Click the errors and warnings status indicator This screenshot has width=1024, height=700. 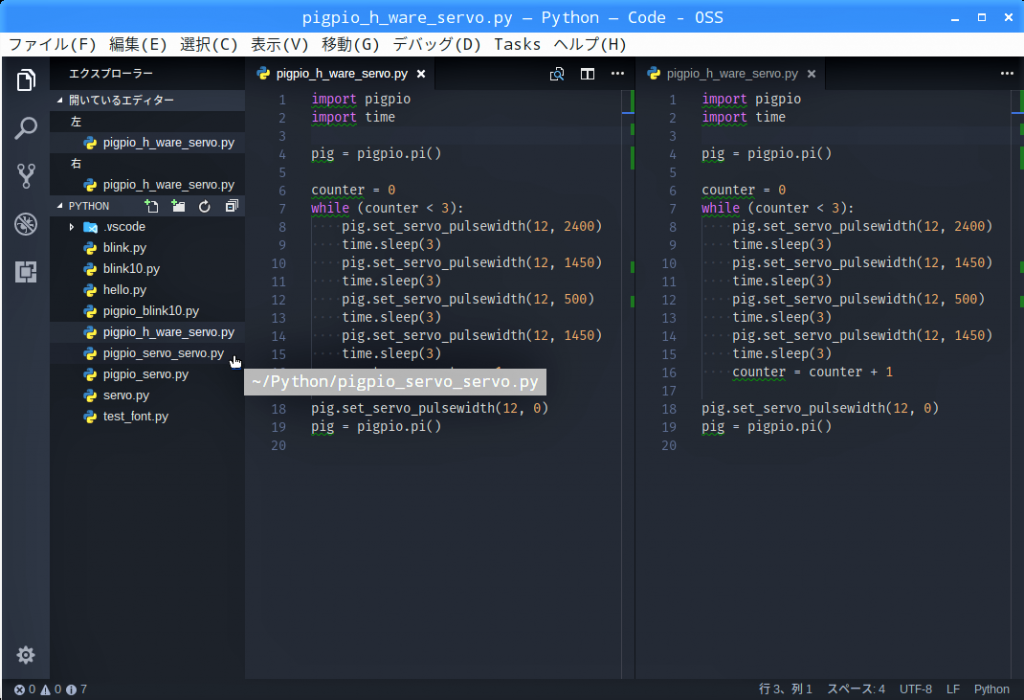click(50, 689)
